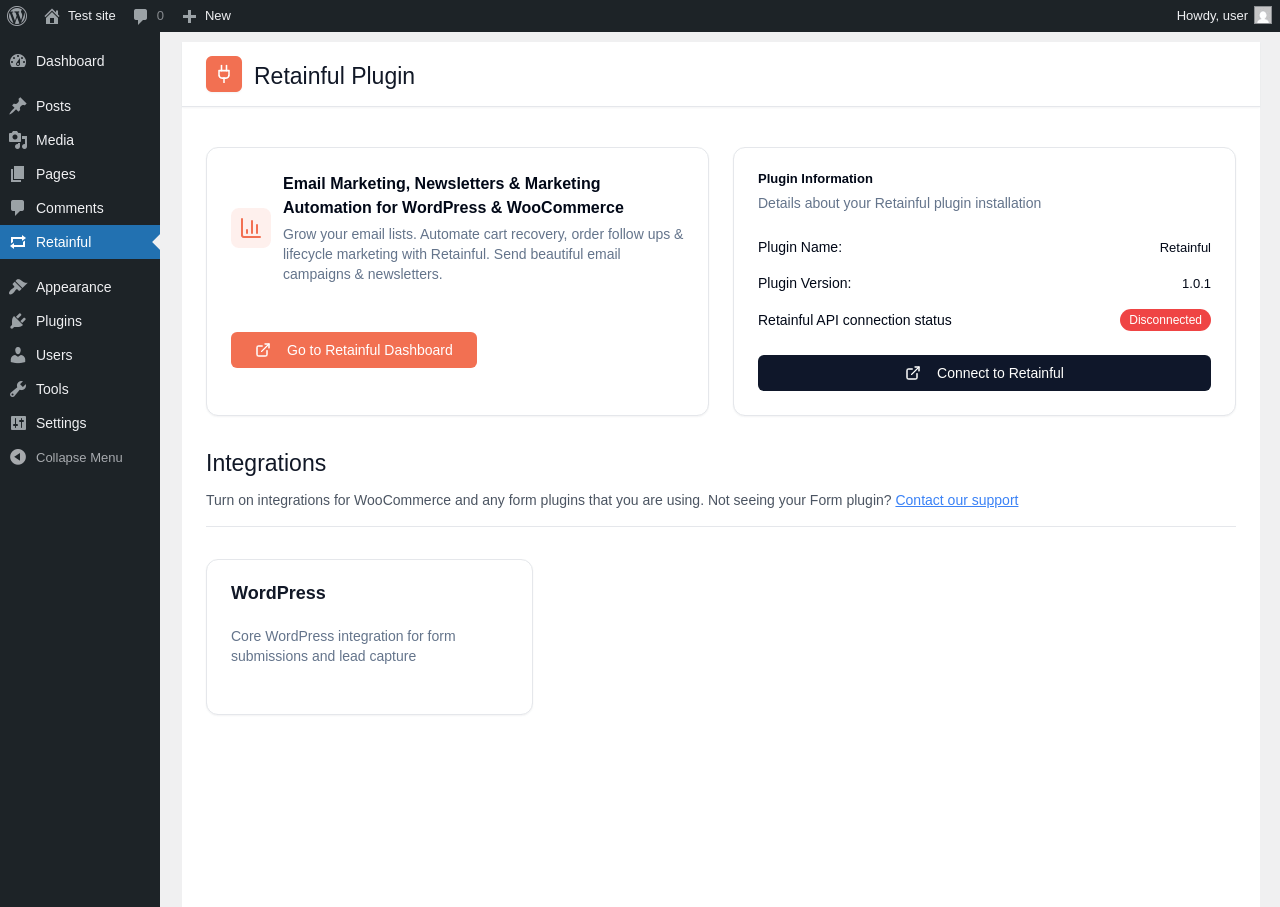Click Connect to Retainful button

pyautogui.click(x=984, y=373)
